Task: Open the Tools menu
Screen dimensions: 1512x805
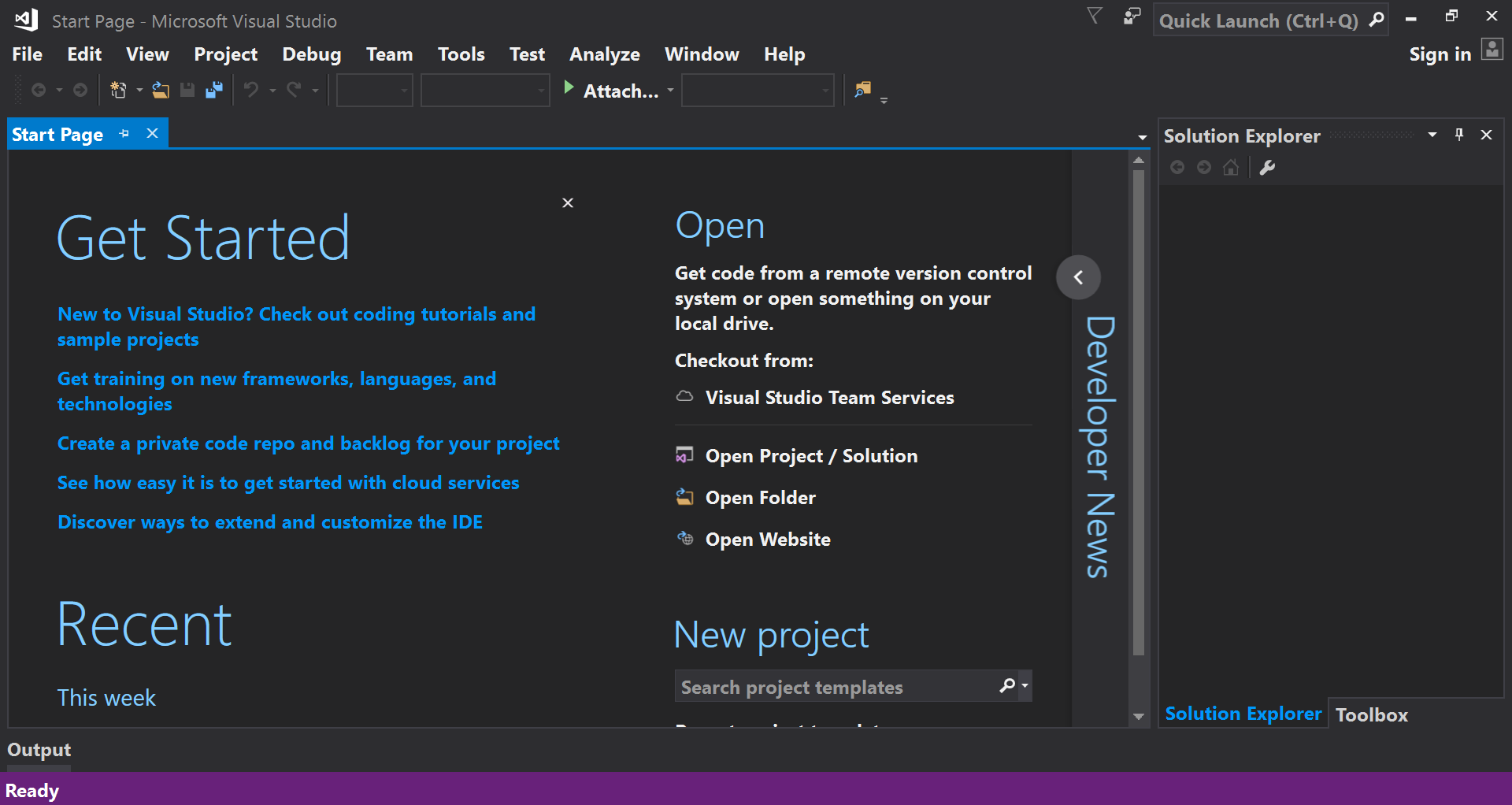Action: (461, 54)
